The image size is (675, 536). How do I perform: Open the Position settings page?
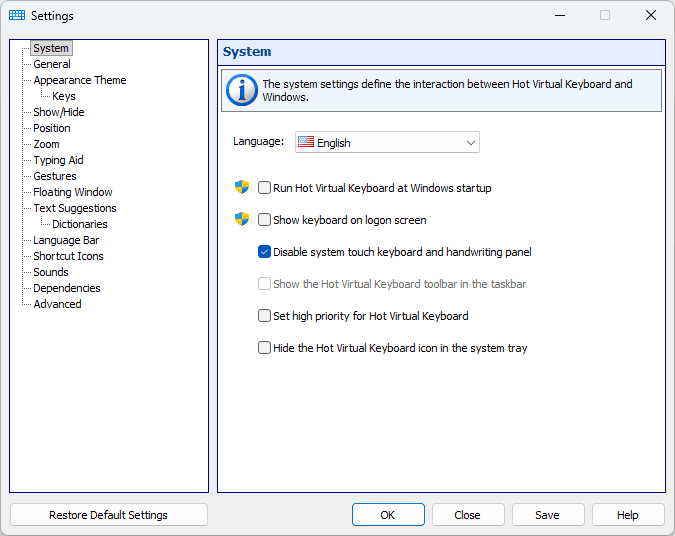tap(52, 128)
